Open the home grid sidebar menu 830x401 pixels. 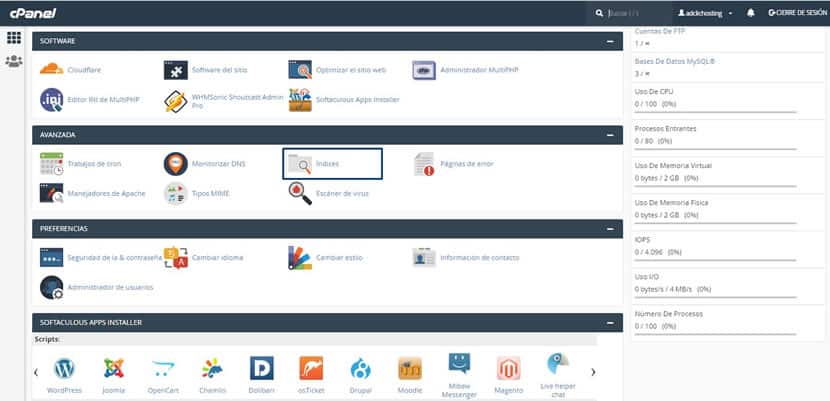(14, 38)
